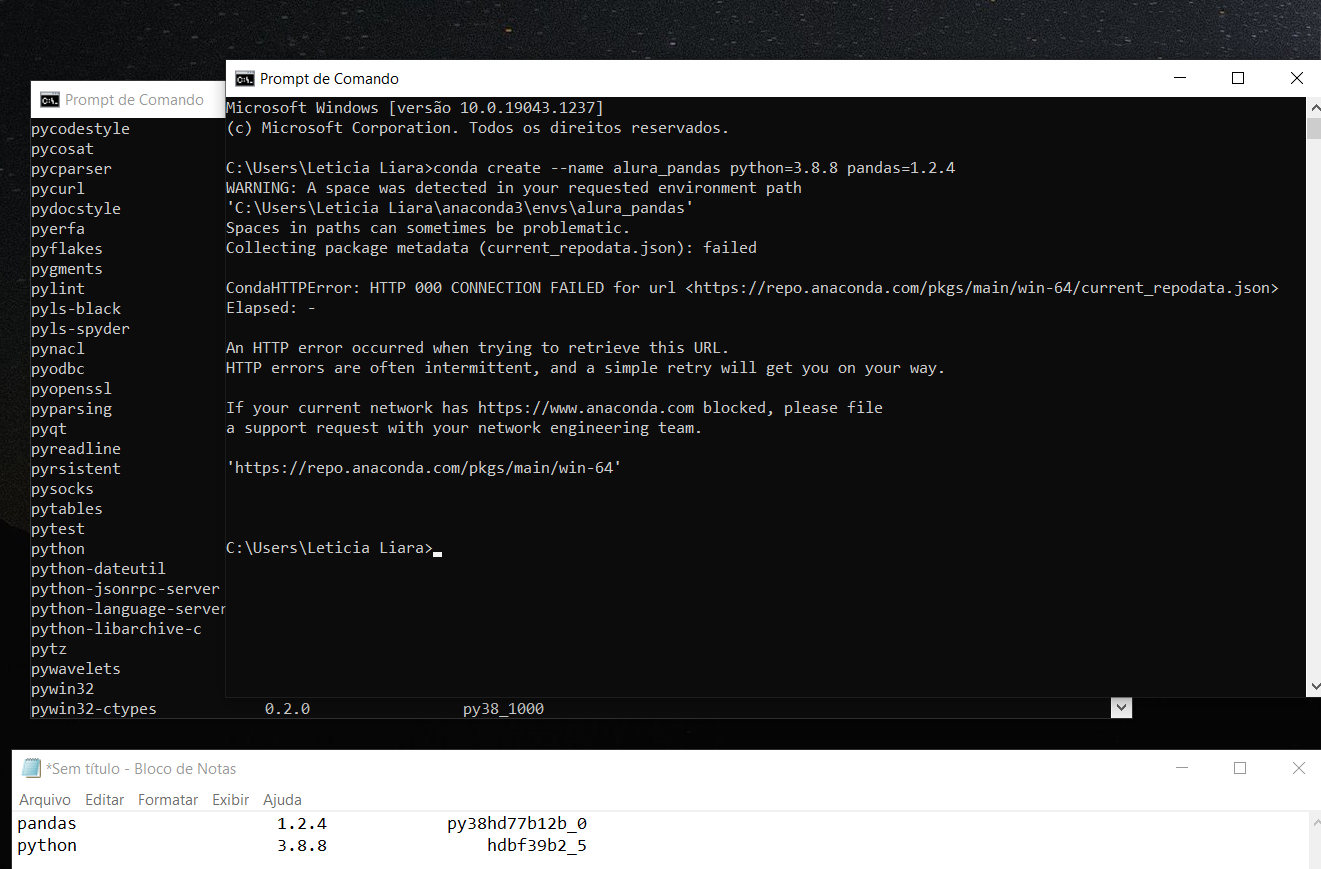Click scroll up arrow in front command prompt
The image size is (1321, 869).
pos(1313,106)
